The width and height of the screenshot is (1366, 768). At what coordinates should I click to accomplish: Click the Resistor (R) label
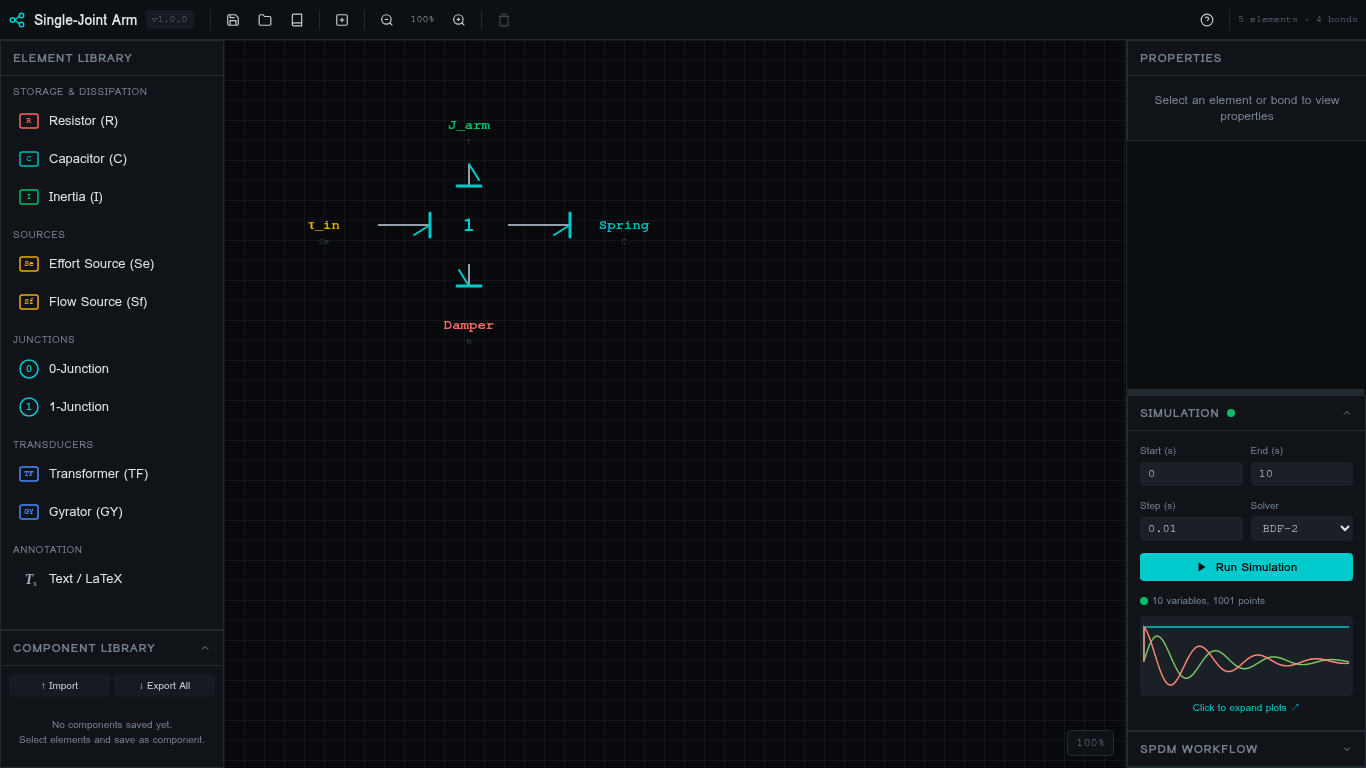pyautogui.click(x=83, y=121)
